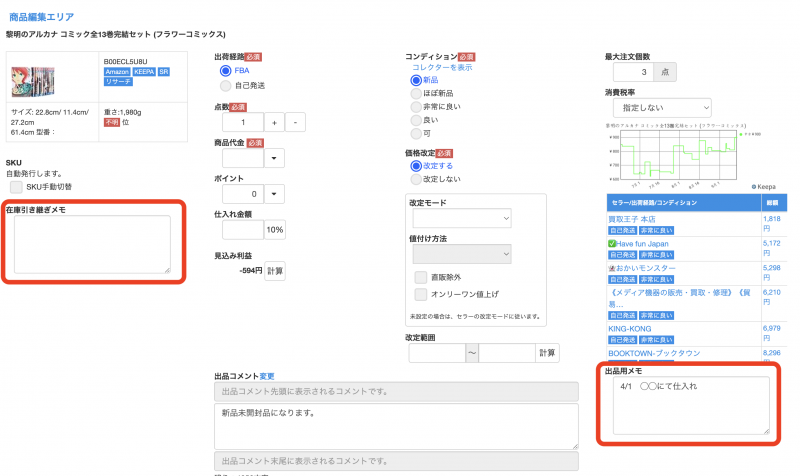Select condition 非常に良い
The width and height of the screenshot is (800, 476).
(416, 107)
